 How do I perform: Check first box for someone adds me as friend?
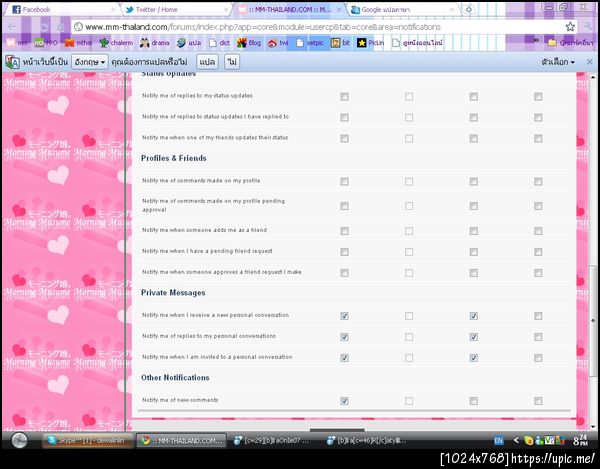coord(344,231)
